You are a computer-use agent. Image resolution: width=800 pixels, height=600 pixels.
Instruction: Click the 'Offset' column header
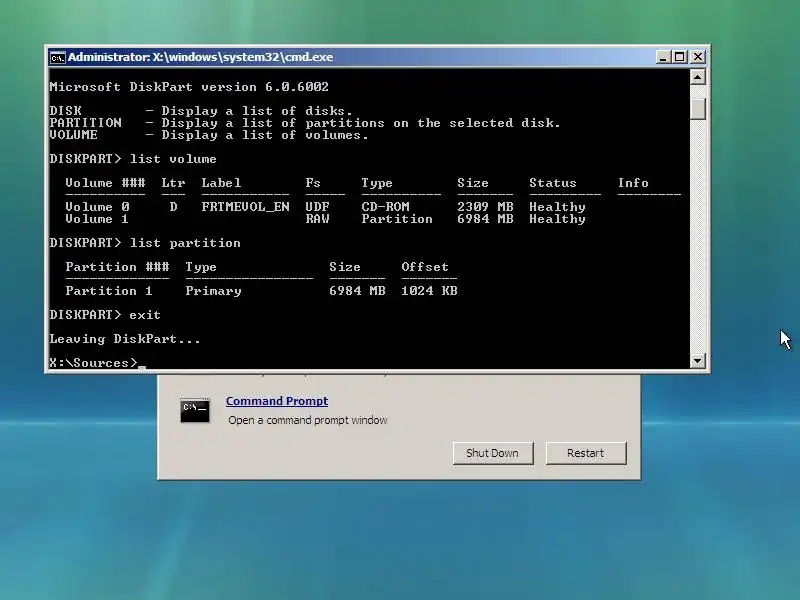425,267
